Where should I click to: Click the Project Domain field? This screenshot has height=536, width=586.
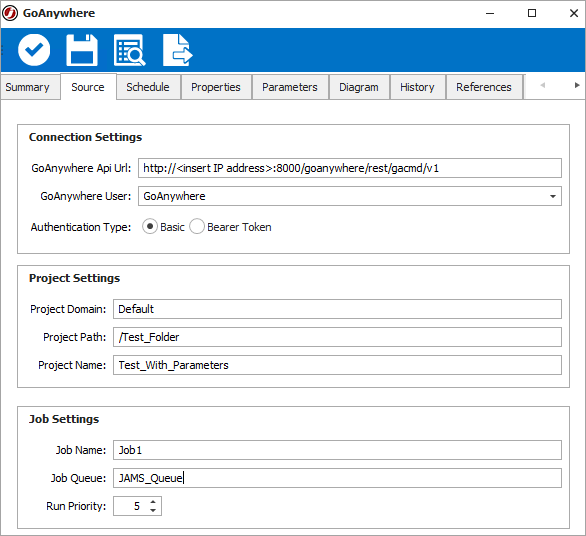click(x=337, y=309)
